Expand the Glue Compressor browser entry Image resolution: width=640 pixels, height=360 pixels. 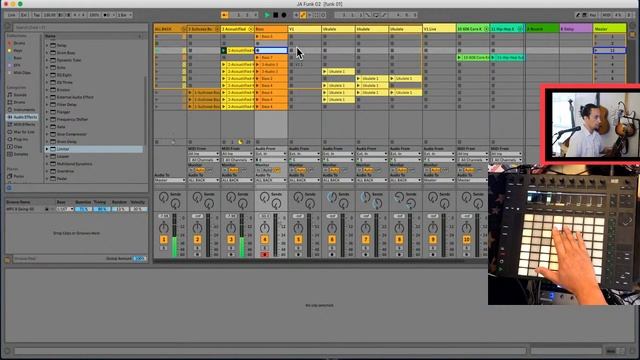[47, 134]
